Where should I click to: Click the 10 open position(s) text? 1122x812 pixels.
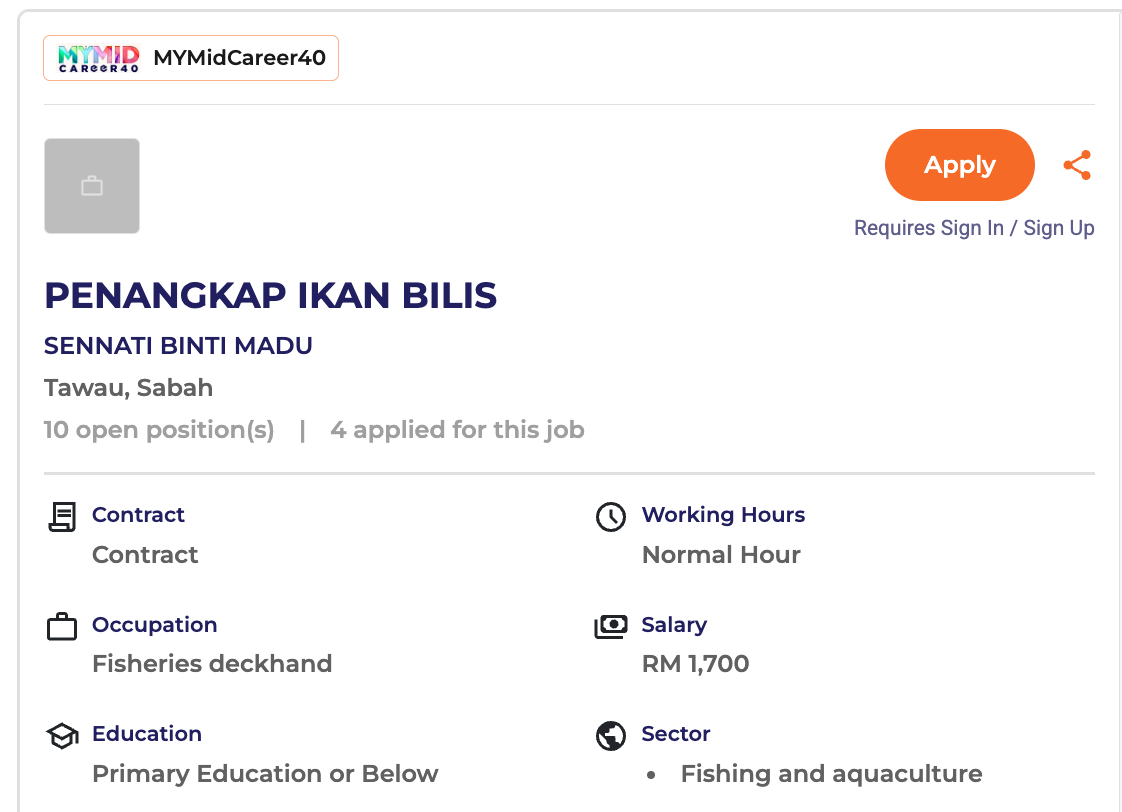pyautogui.click(x=159, y=430)
